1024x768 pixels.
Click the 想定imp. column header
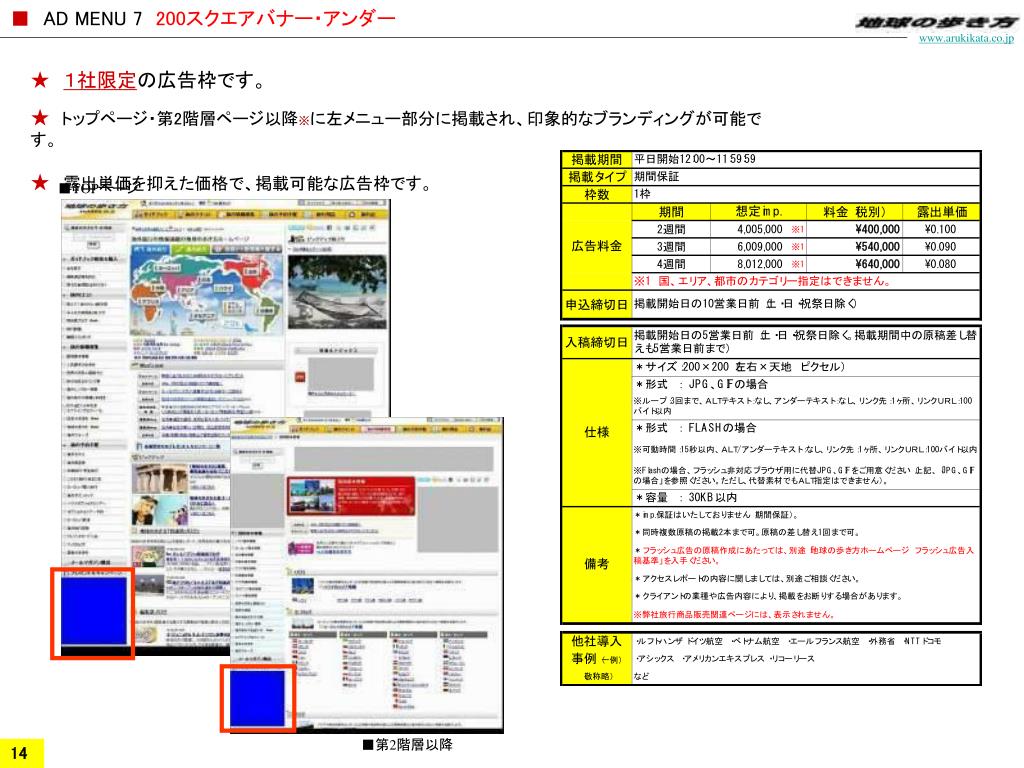pos(759,212)
